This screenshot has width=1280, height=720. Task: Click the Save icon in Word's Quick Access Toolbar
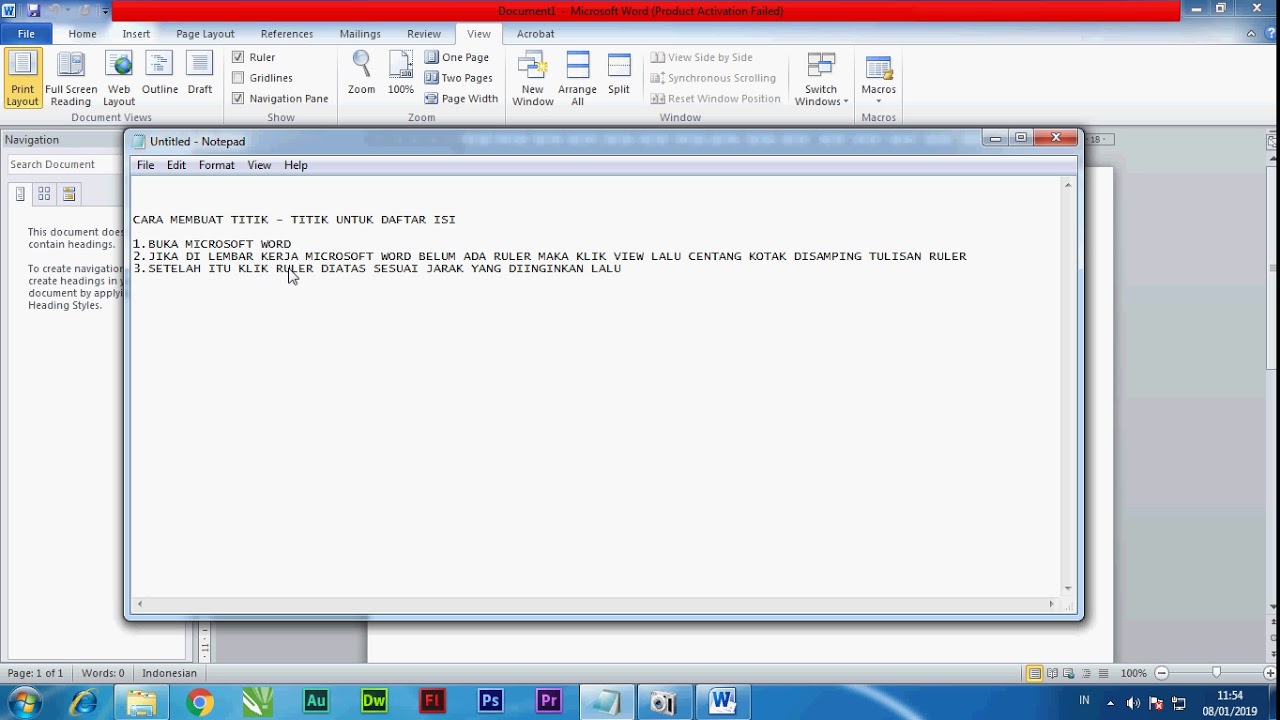click(x=33, y=11)
